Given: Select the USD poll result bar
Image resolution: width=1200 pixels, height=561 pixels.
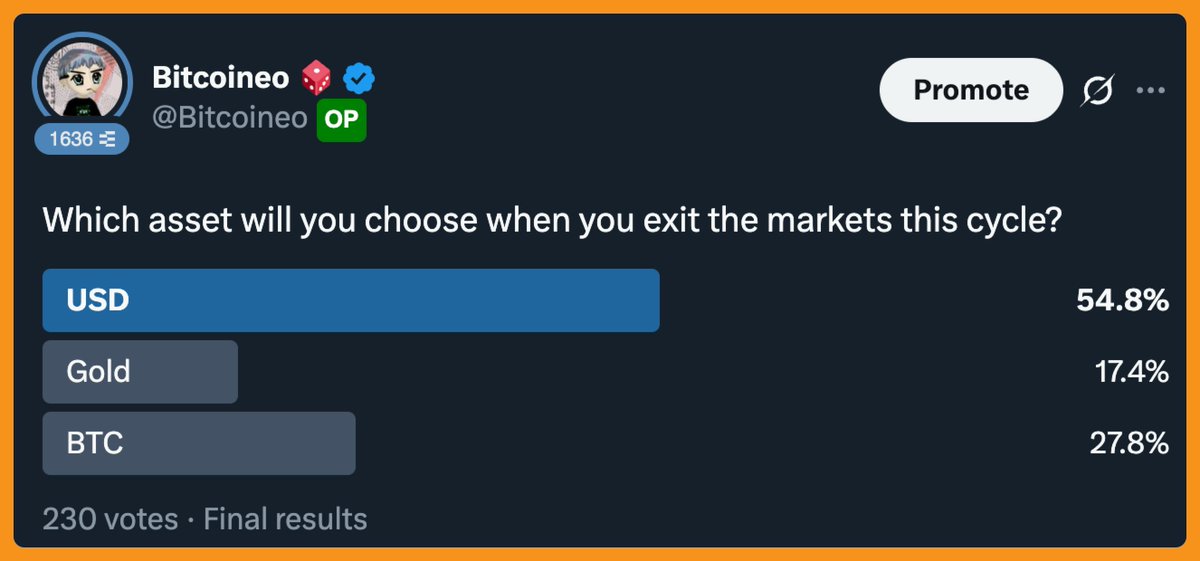Looking at the screenshot, I should pyautogui.click(x=351, y=300).
